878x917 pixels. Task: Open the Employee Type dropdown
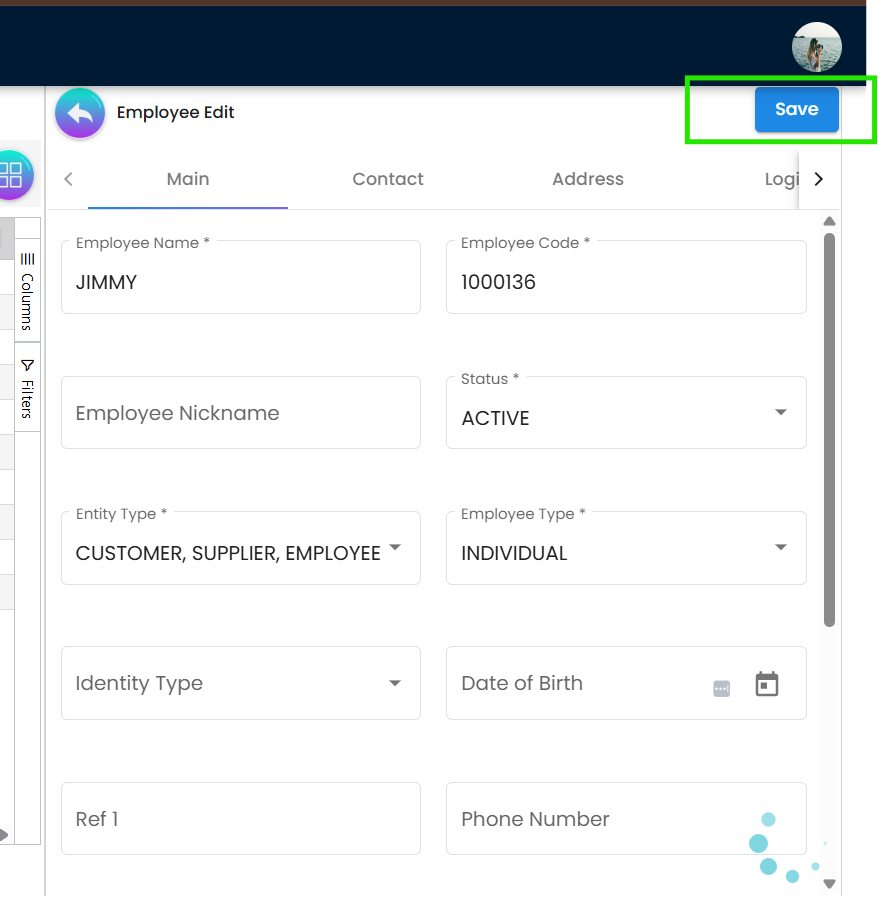pos(780,548)
